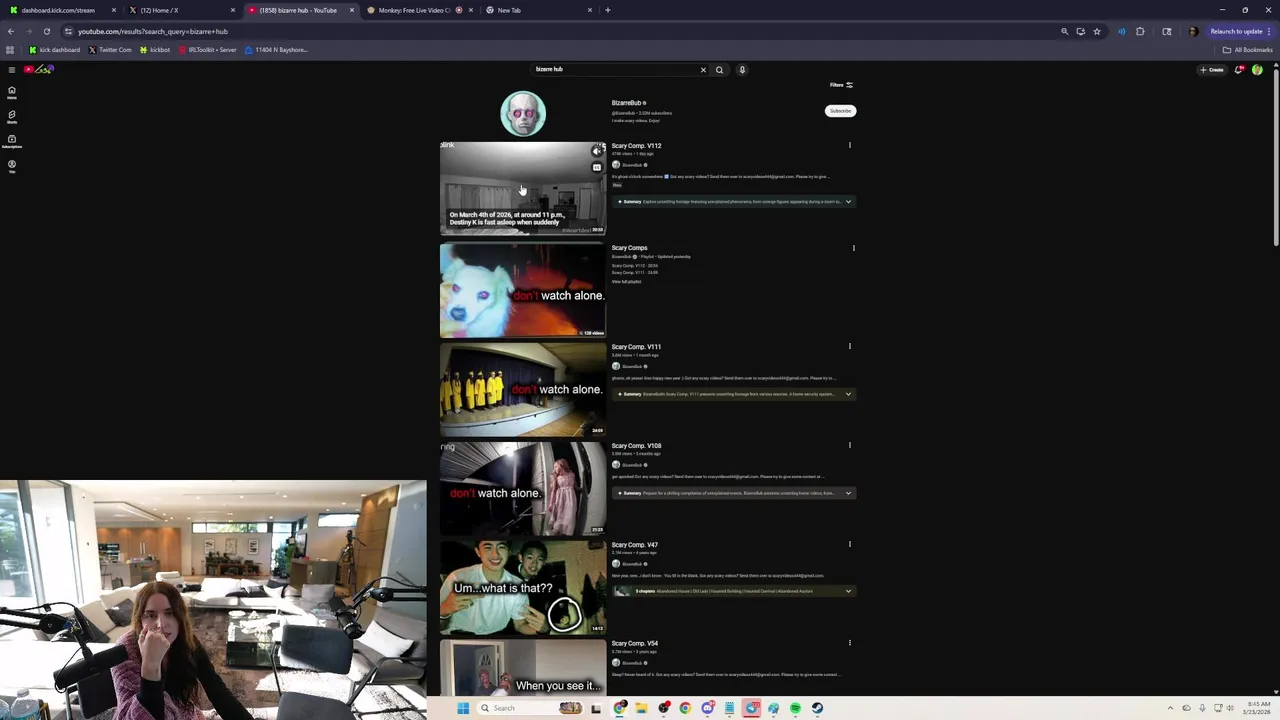The image size is (1280, 720).
Task: Open more options for Scary Comps playlist
Action: (x=853, y=248)
